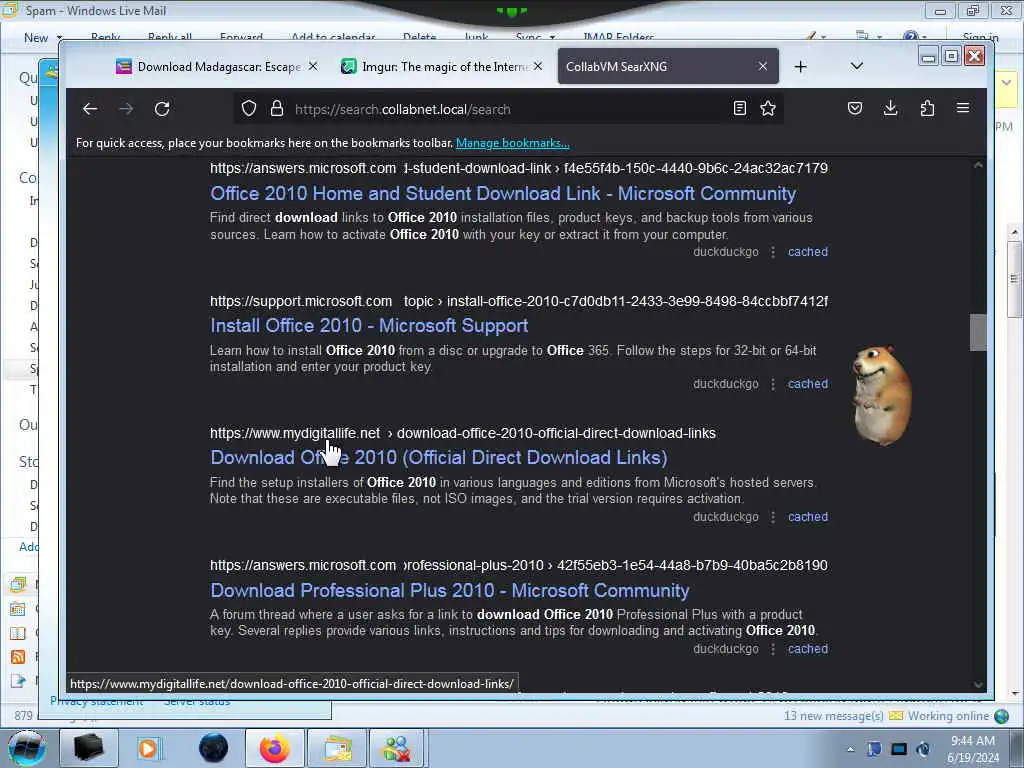Click scroll-up arrow of Firefox page

[978, 166]
